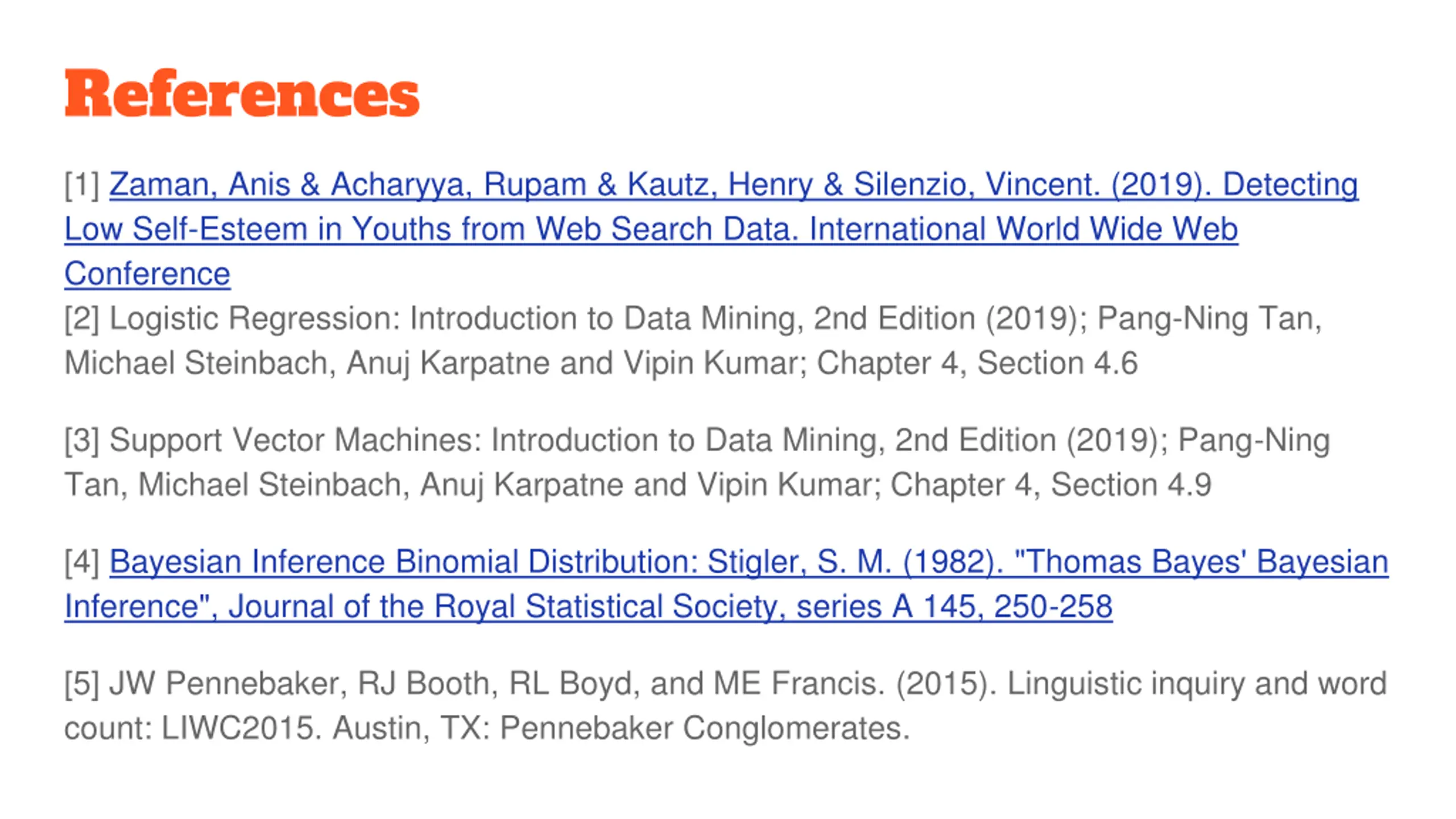Click the "Pennebaker Conglomerates" text

click(704, 729)
